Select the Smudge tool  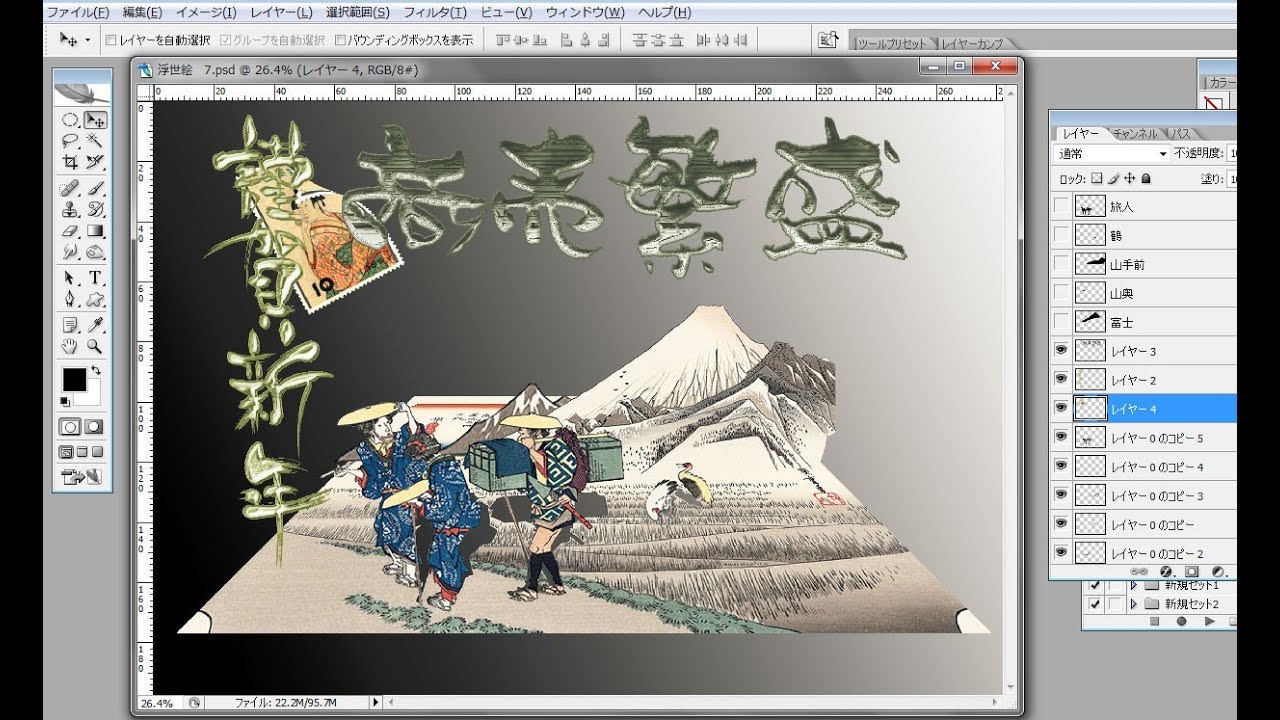pyautogui.click(x=70, y=251)
